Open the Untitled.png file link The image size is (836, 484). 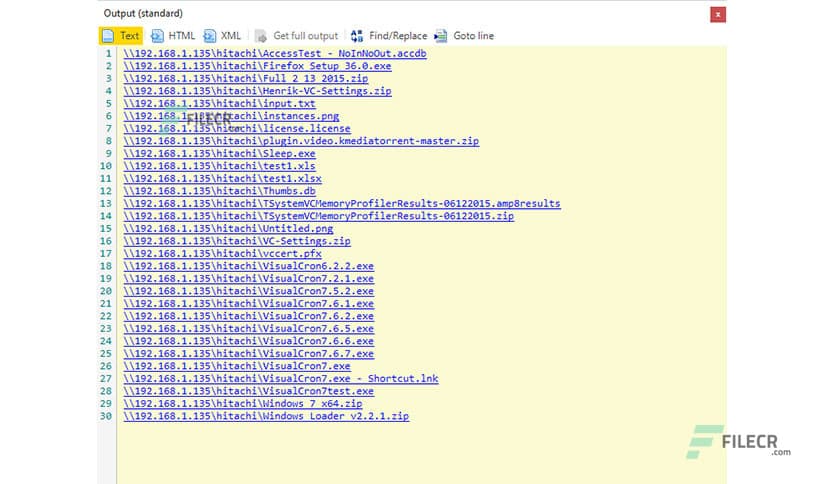[229, 228]
